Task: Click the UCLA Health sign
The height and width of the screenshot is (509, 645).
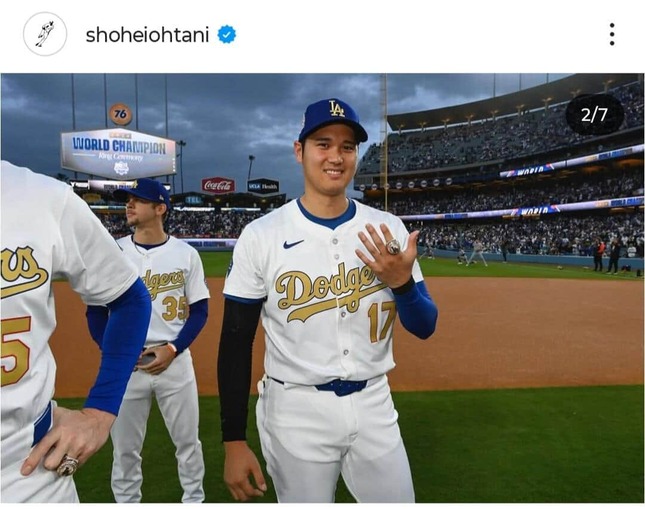Action: [x=263, y=186]
